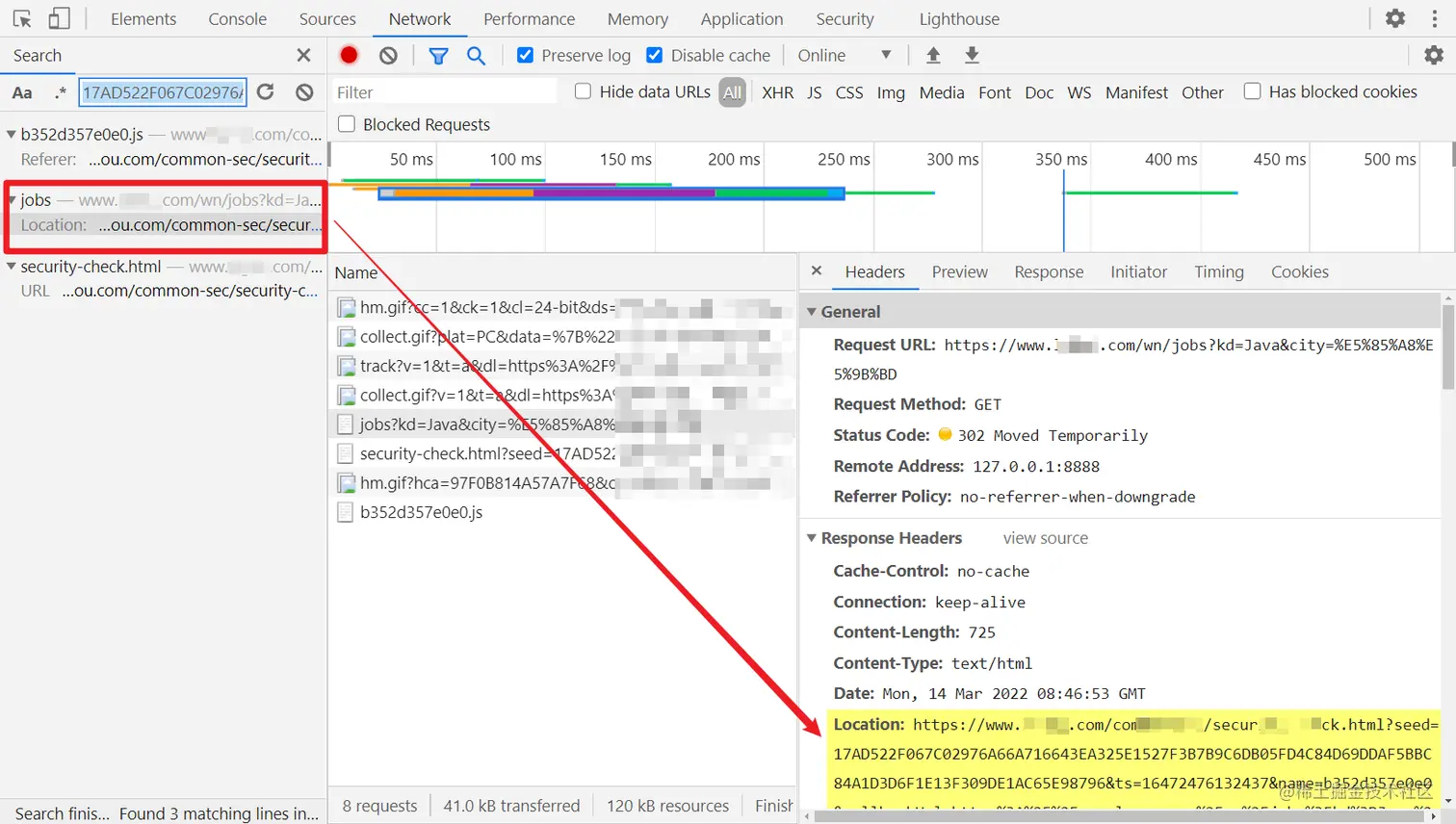Open the Timing tab
1456x824 pixels.
[1219, 271]
